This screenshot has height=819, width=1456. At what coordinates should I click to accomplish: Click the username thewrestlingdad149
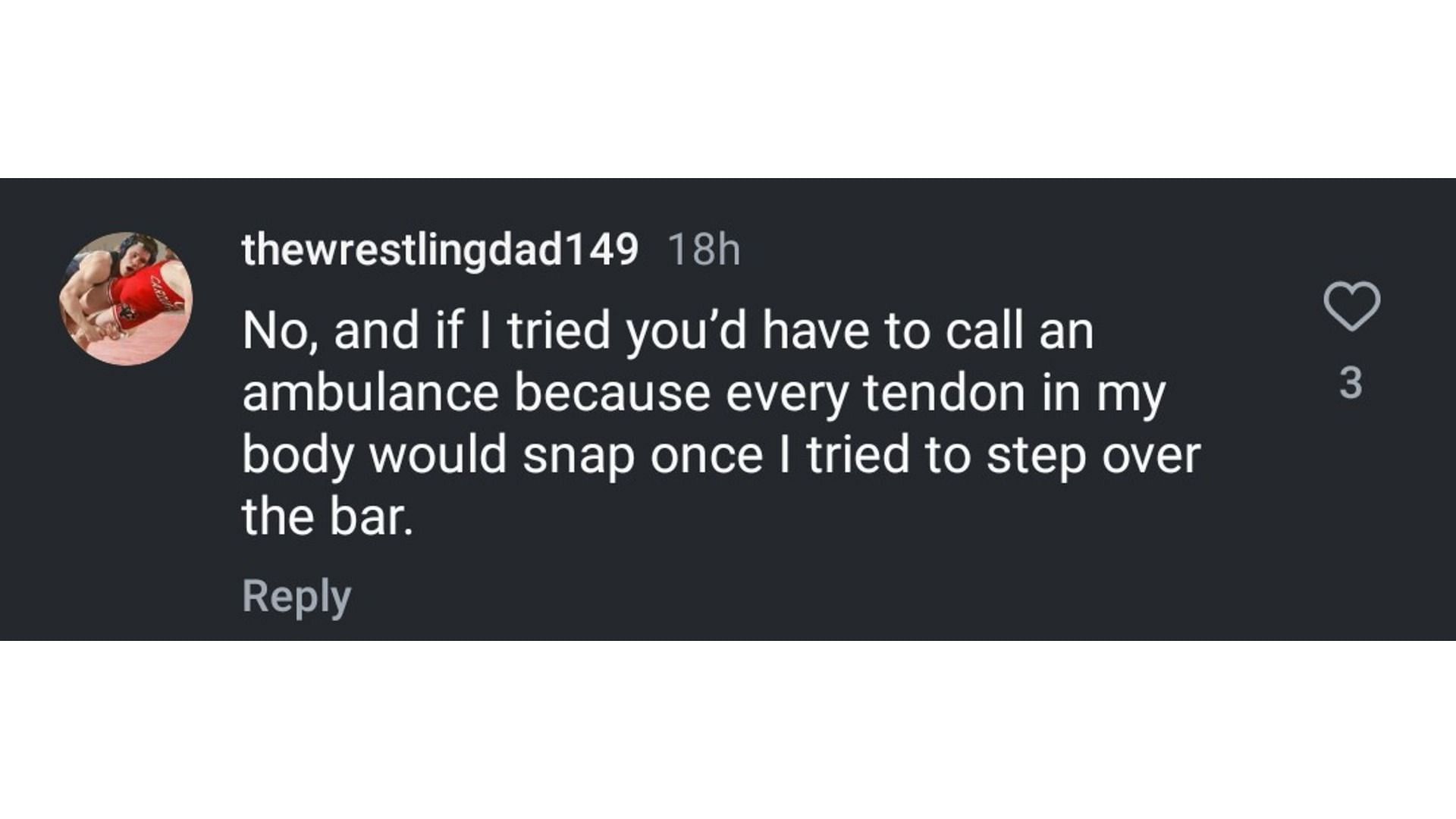[440, 250]
